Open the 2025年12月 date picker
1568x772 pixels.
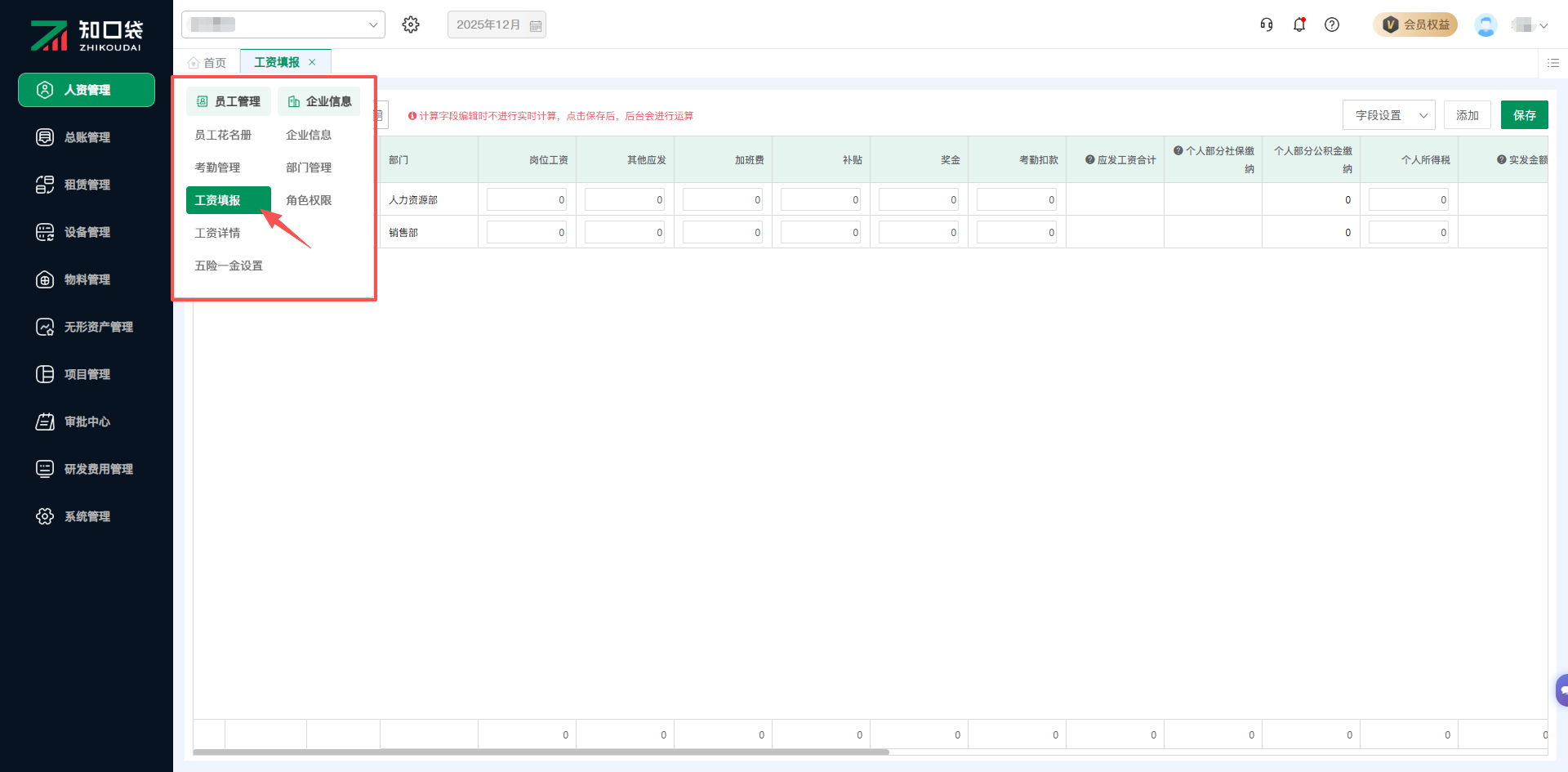[497, 25]
